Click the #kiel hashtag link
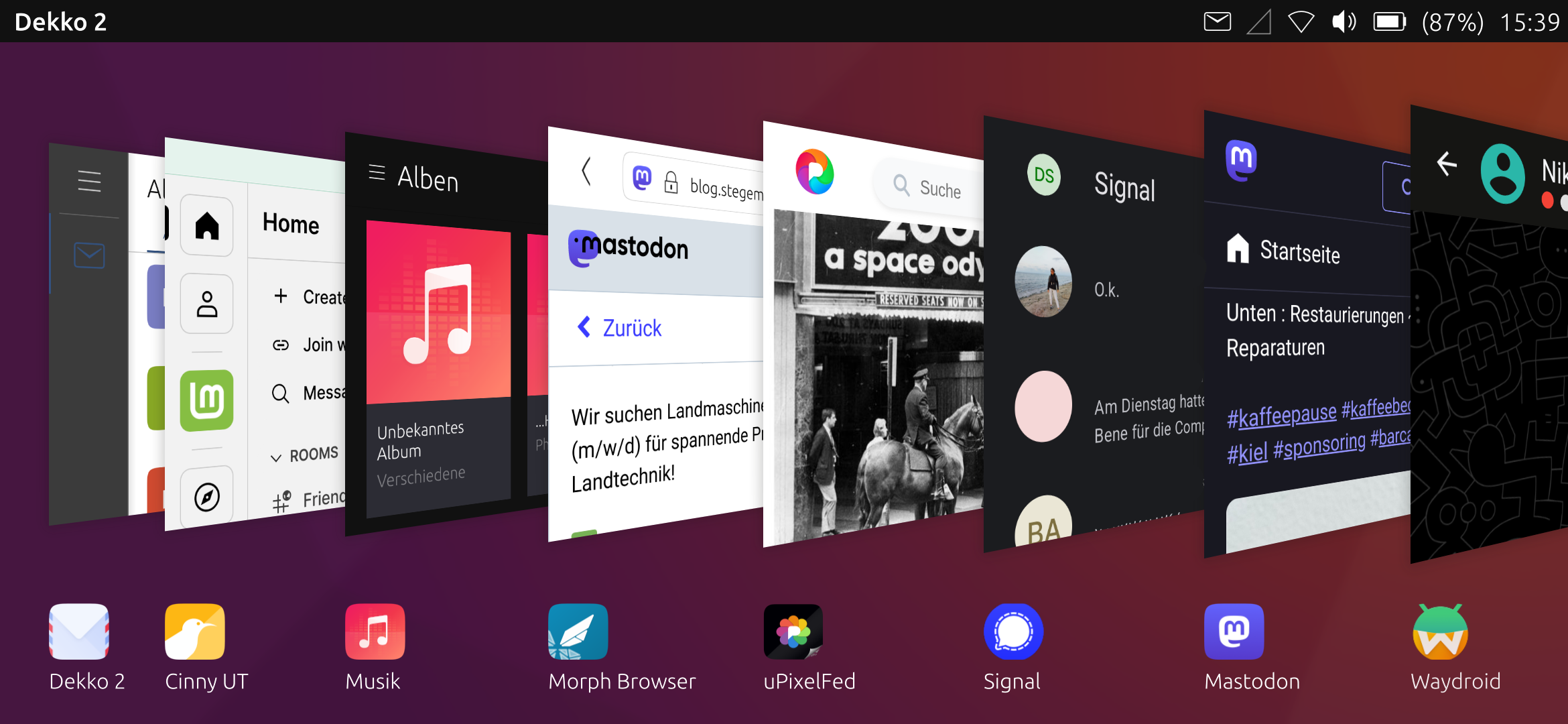The height and width of the screenshot is (724, 1568). pyautogui.click(x=1247, y=454)
